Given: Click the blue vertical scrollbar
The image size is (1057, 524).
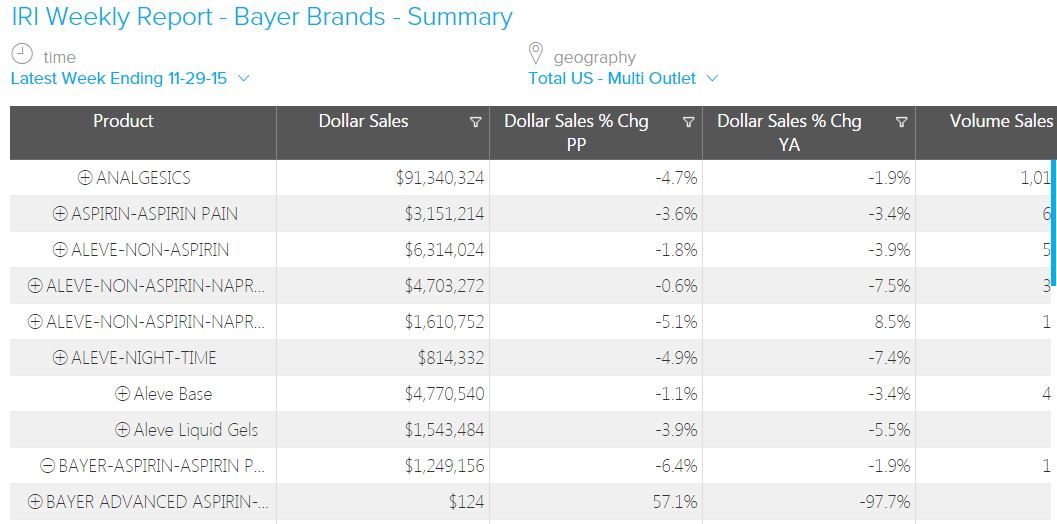Looking at the screenshot, I should (1053, 220).
